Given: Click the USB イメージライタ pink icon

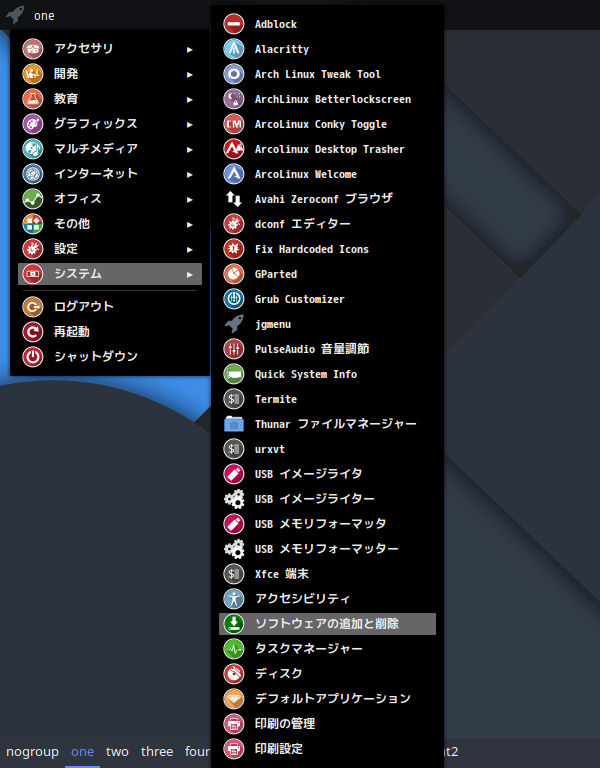Looking at the screenshot, I should click(x=234, y=474).
